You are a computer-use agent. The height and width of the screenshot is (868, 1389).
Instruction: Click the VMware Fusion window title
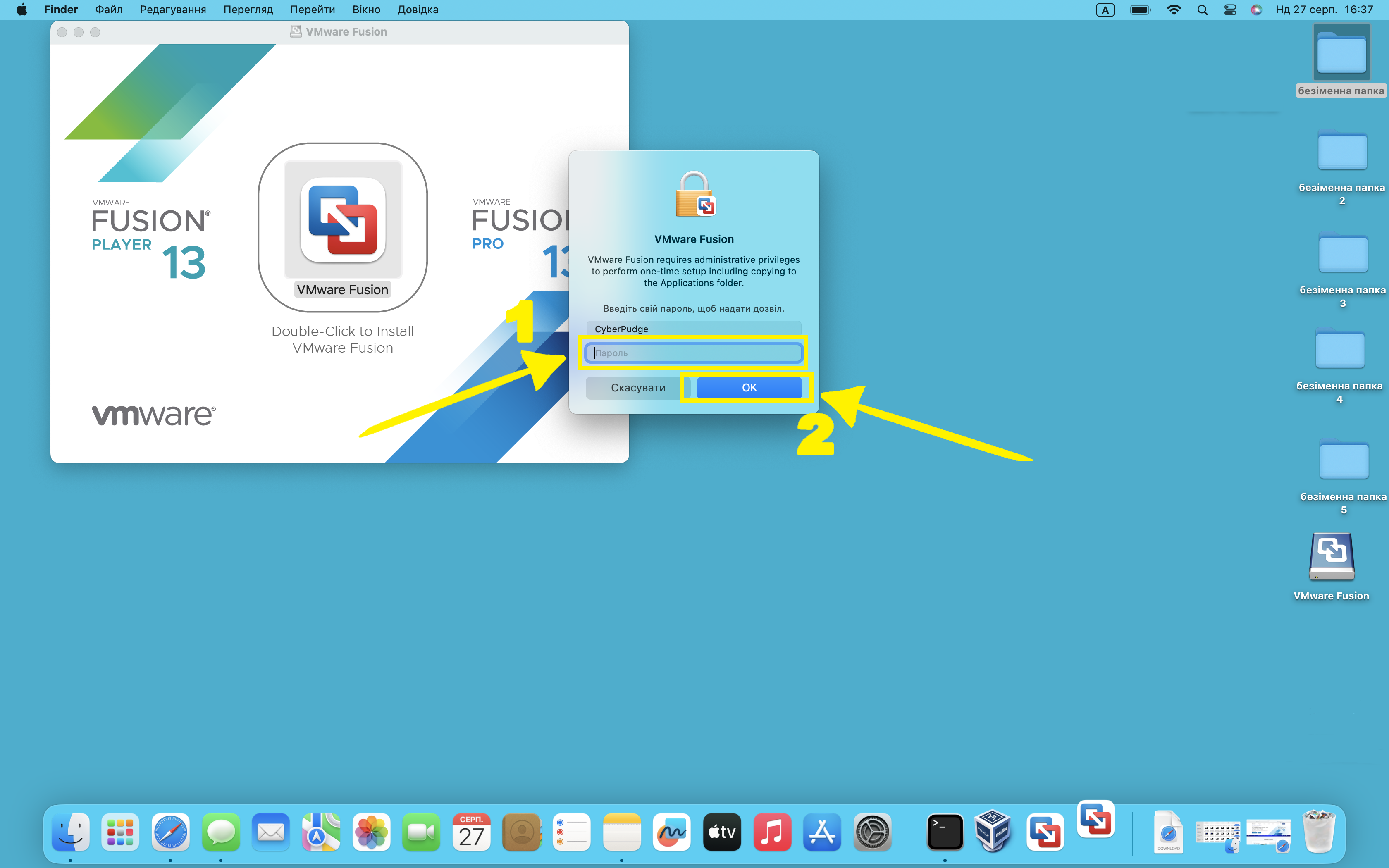[x=346, y=31]
